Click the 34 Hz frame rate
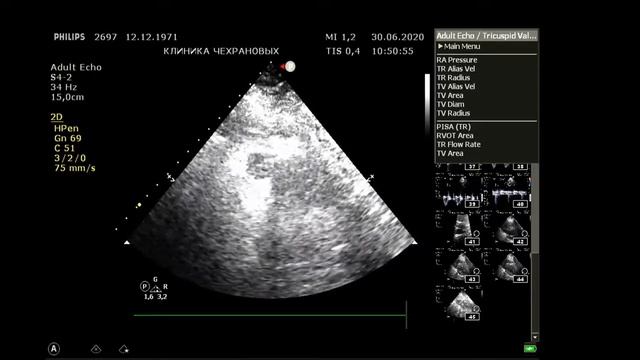Image resolution: width=640 pixels, height=360 pixels. coord(64,87)
